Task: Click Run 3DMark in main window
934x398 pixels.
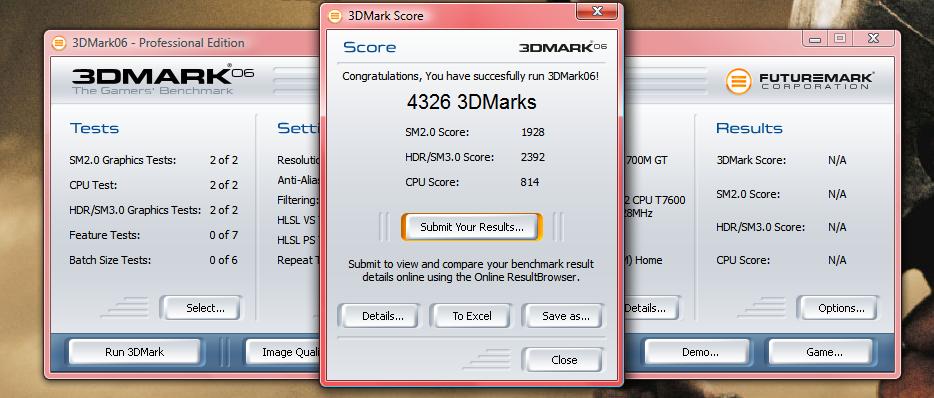Action: 135,352
